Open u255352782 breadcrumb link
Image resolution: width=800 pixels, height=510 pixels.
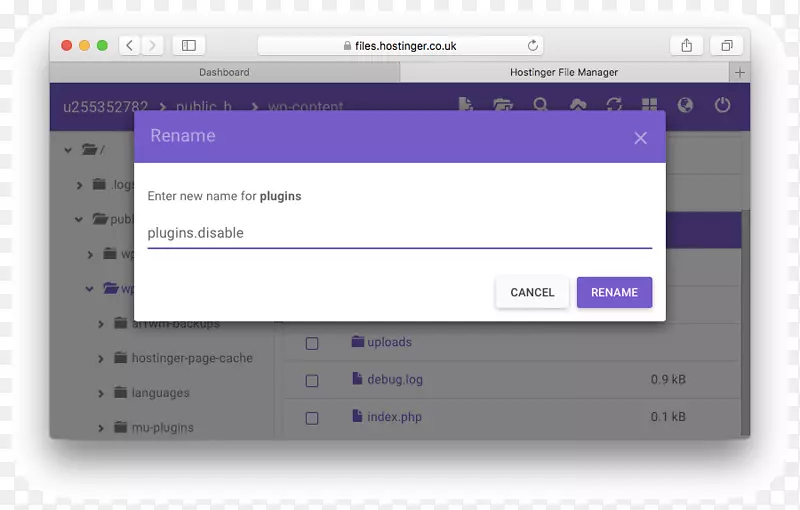pyautogui.click(x=105, y=107)
